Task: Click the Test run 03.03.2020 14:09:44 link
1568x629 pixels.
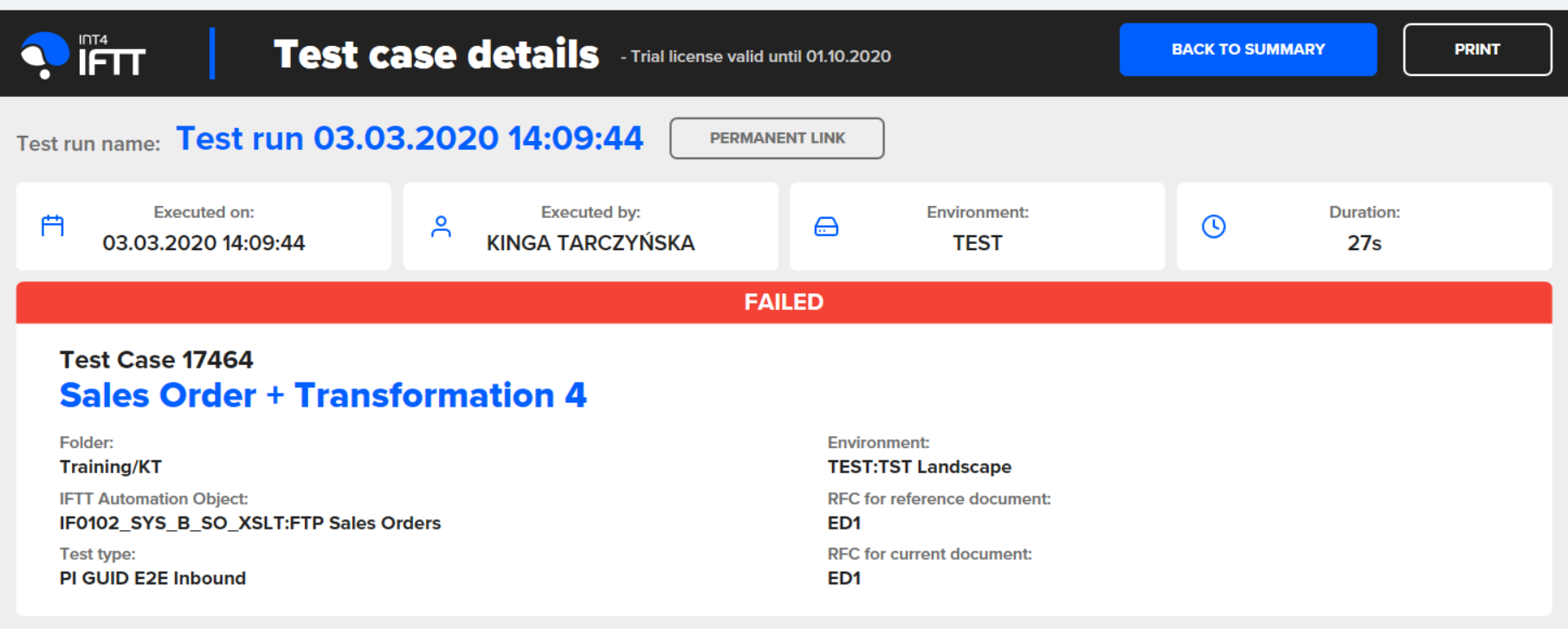Action: coord(410,138)
